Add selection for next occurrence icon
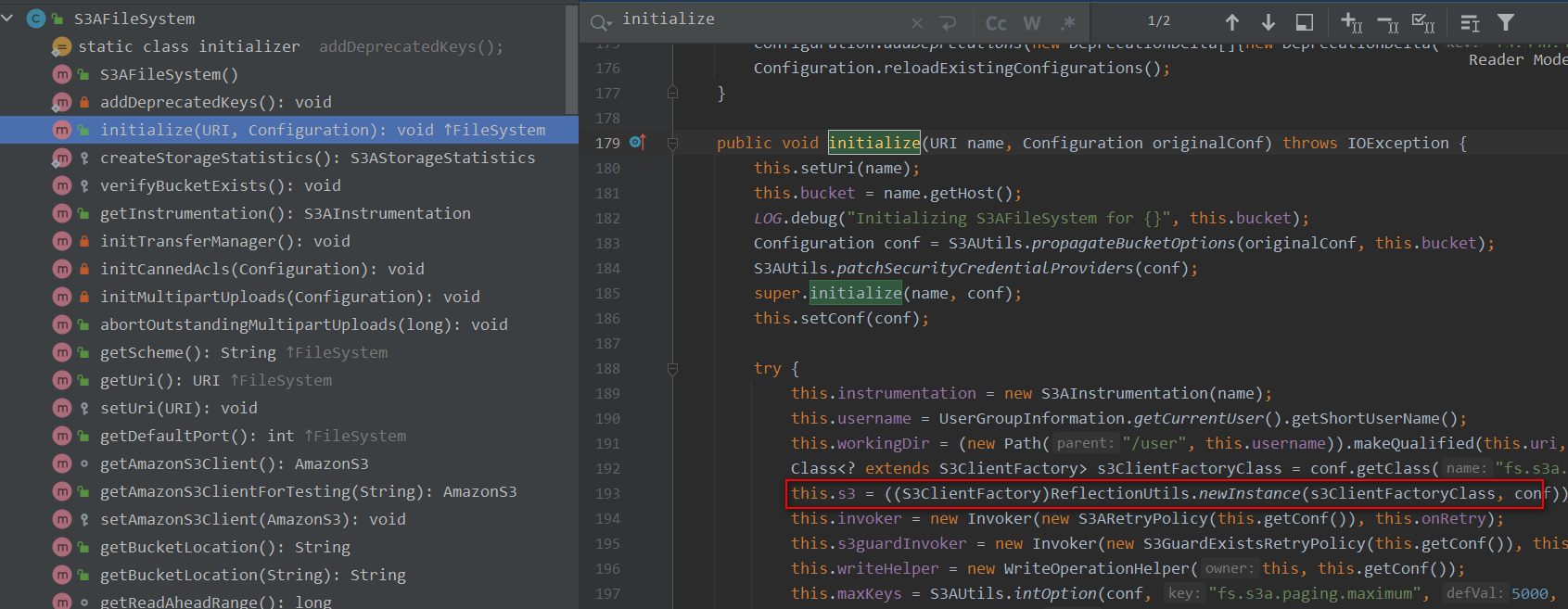 pos(1351,22)
